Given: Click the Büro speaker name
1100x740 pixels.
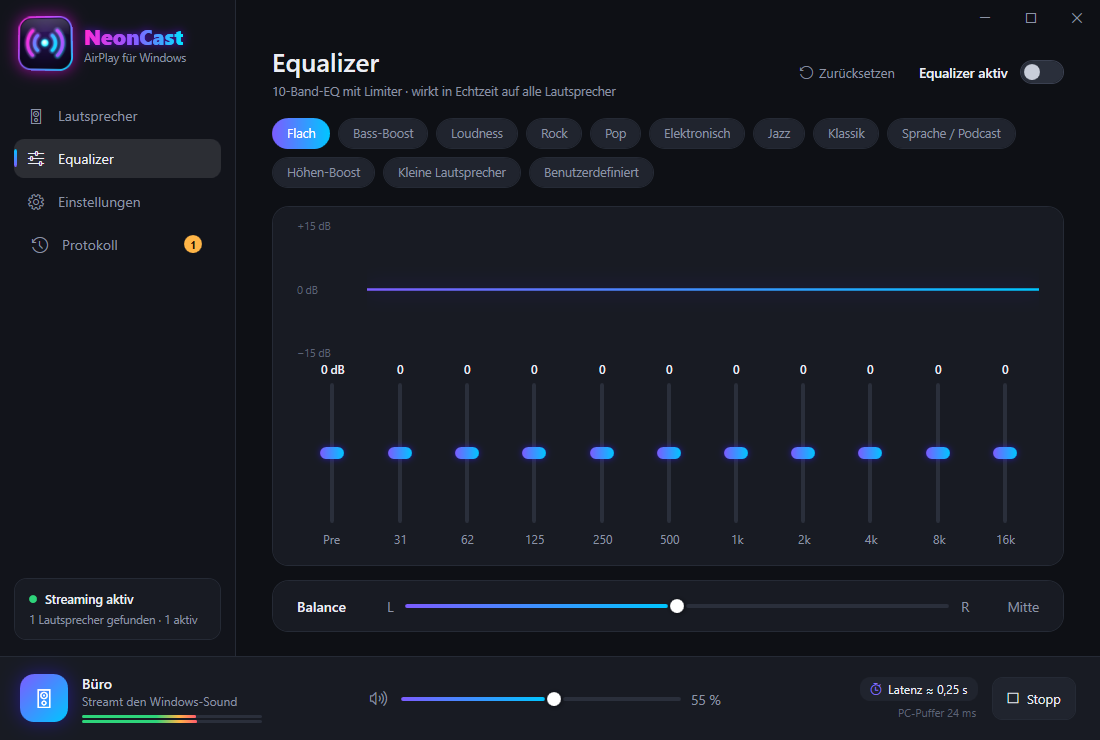Looking at the screenshot, I should (97, 684).
